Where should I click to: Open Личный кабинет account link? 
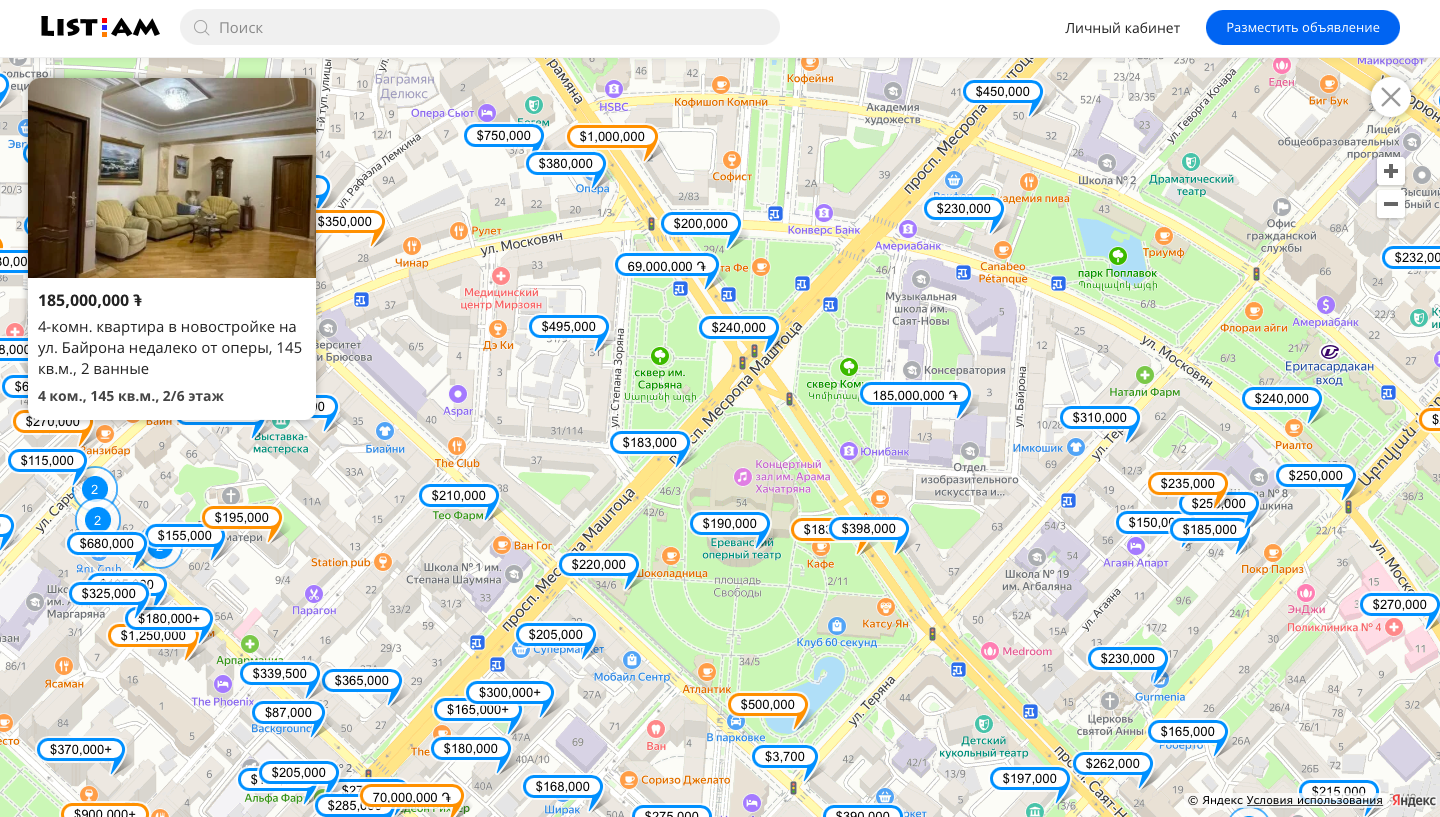(x=1122, y=28)
